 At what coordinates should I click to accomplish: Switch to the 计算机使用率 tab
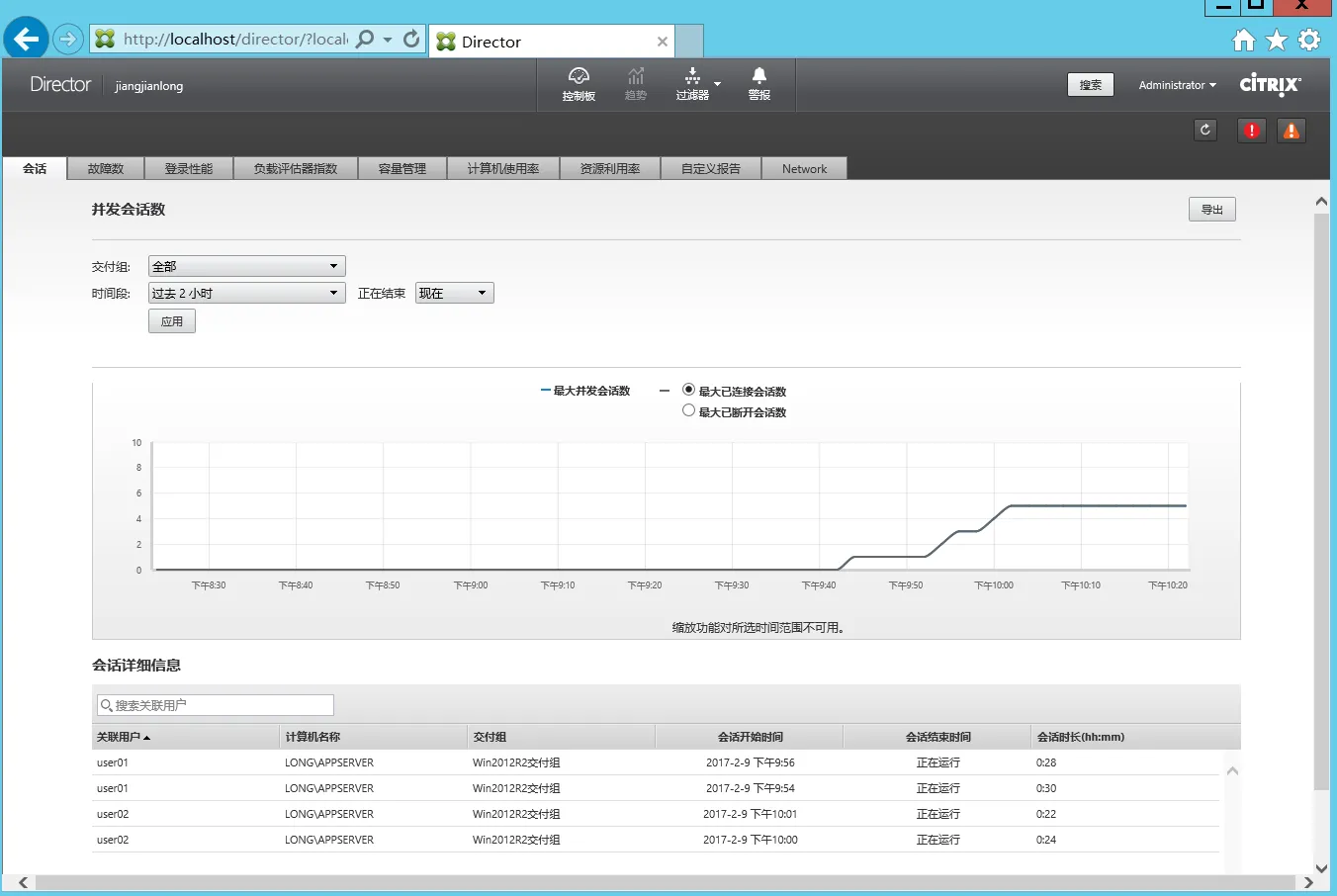tap(503, 168)
